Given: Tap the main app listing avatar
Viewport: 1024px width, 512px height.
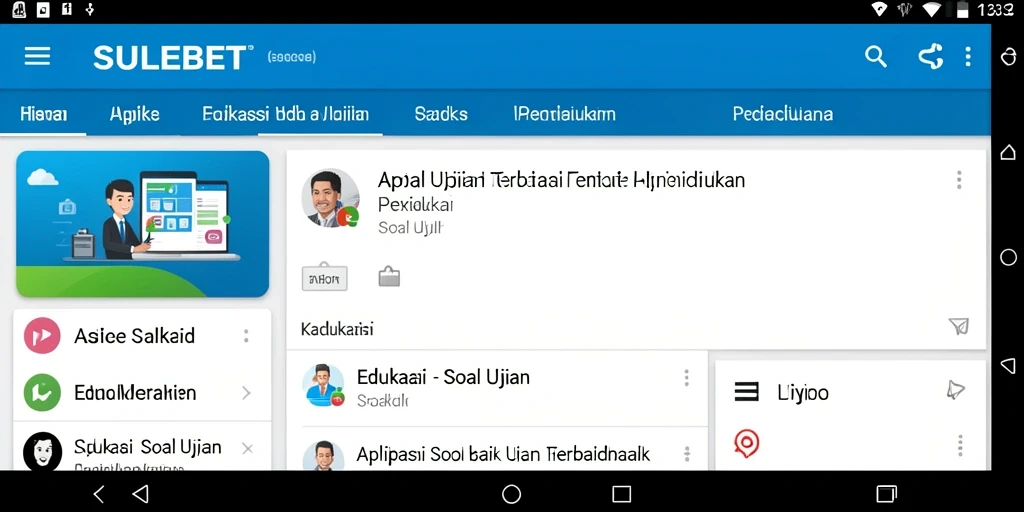Looking at the screenshot, I should tap(330, 198).
